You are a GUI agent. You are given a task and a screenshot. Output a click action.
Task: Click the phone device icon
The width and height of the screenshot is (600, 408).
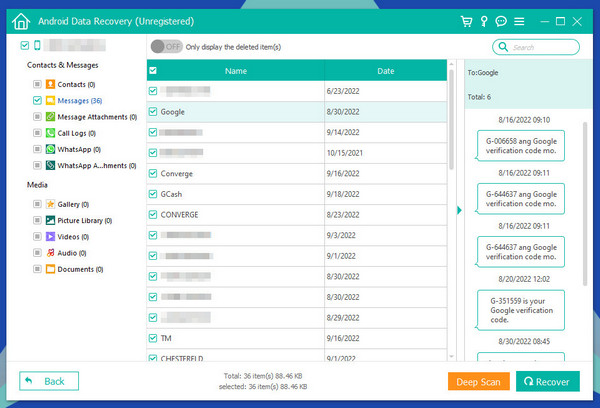(37, 45)
